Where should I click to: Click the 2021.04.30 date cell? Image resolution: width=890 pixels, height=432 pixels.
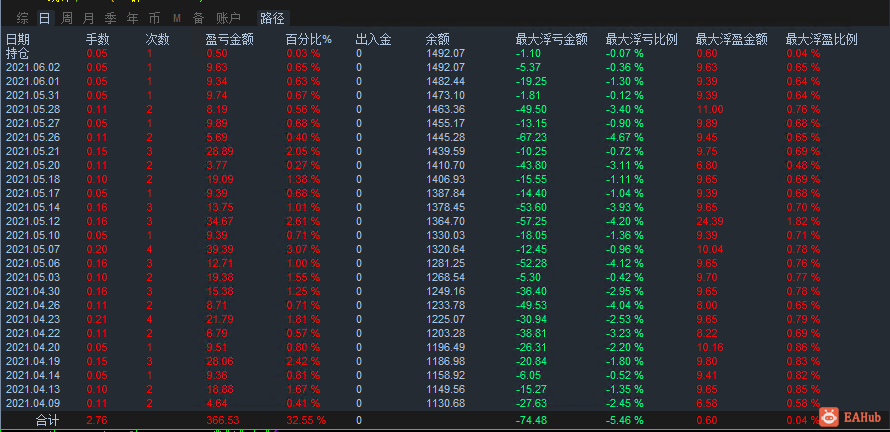(32, 291)
